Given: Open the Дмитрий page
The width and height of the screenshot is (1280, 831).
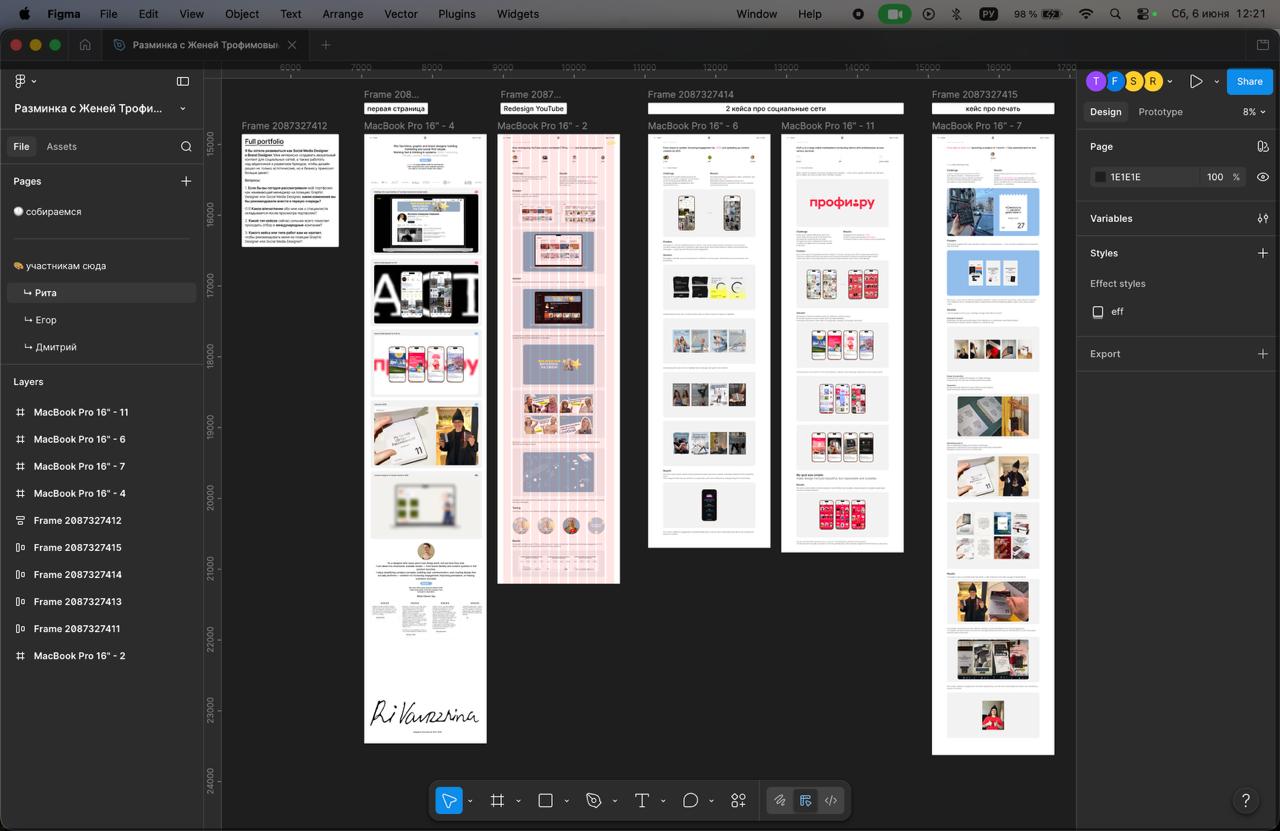Looking at the screenshot, I should (102, 347).
